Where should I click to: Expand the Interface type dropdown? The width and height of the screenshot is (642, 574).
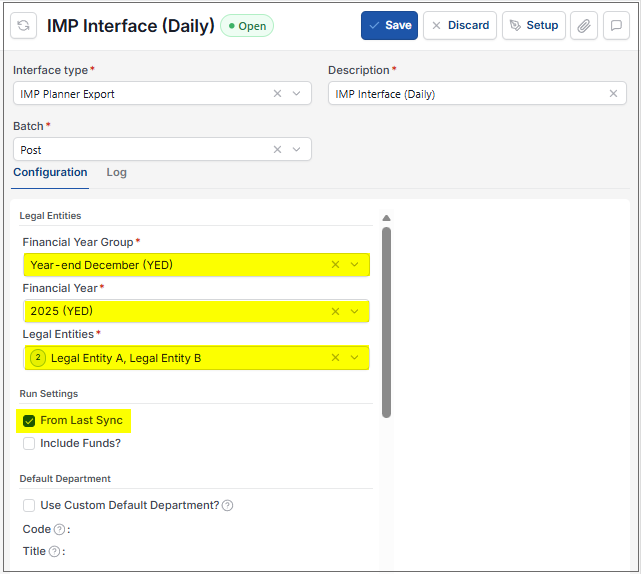point(296,94)
